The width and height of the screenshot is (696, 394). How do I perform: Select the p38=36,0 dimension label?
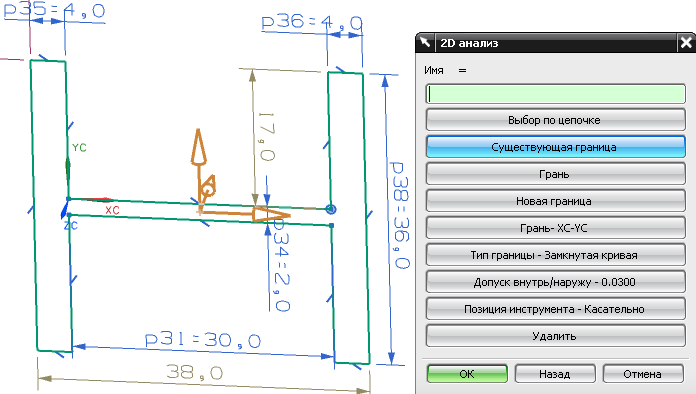click(400, 215)
